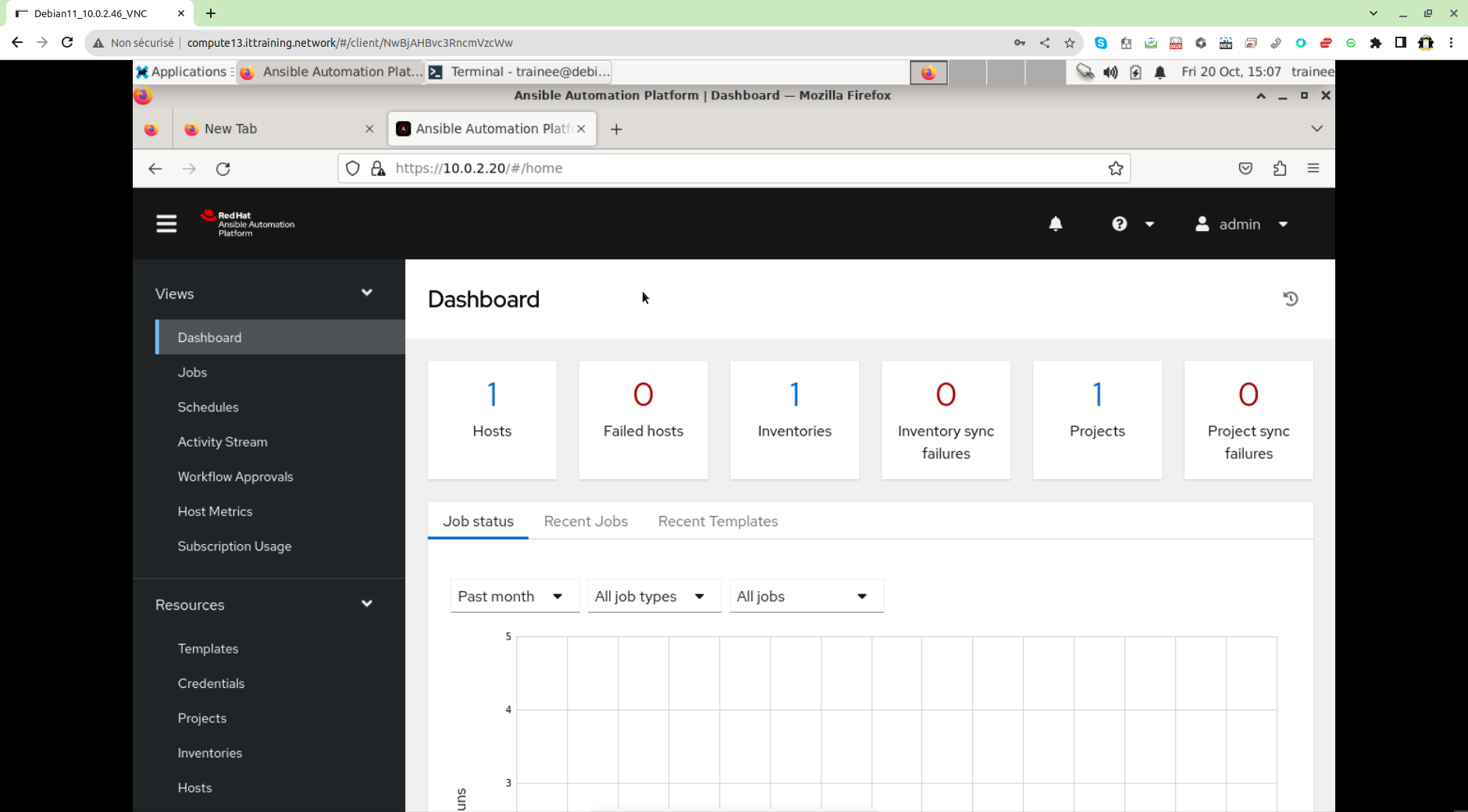1468x812 pixels.
Task: Open the Firefox extensions puzzle icon
Action: pyautogui.click(x=1280, y=169)
